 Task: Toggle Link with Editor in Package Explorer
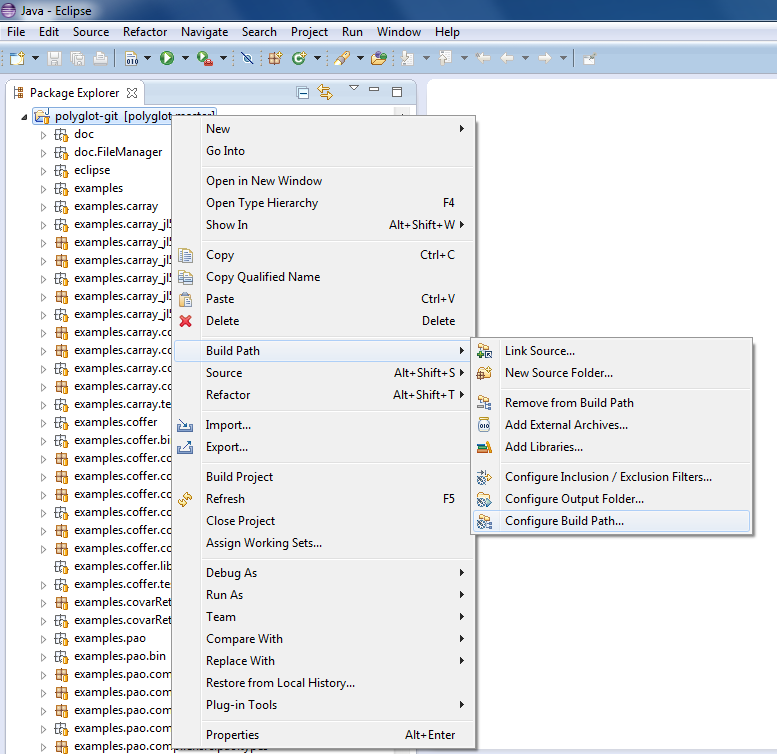[325, 93]
